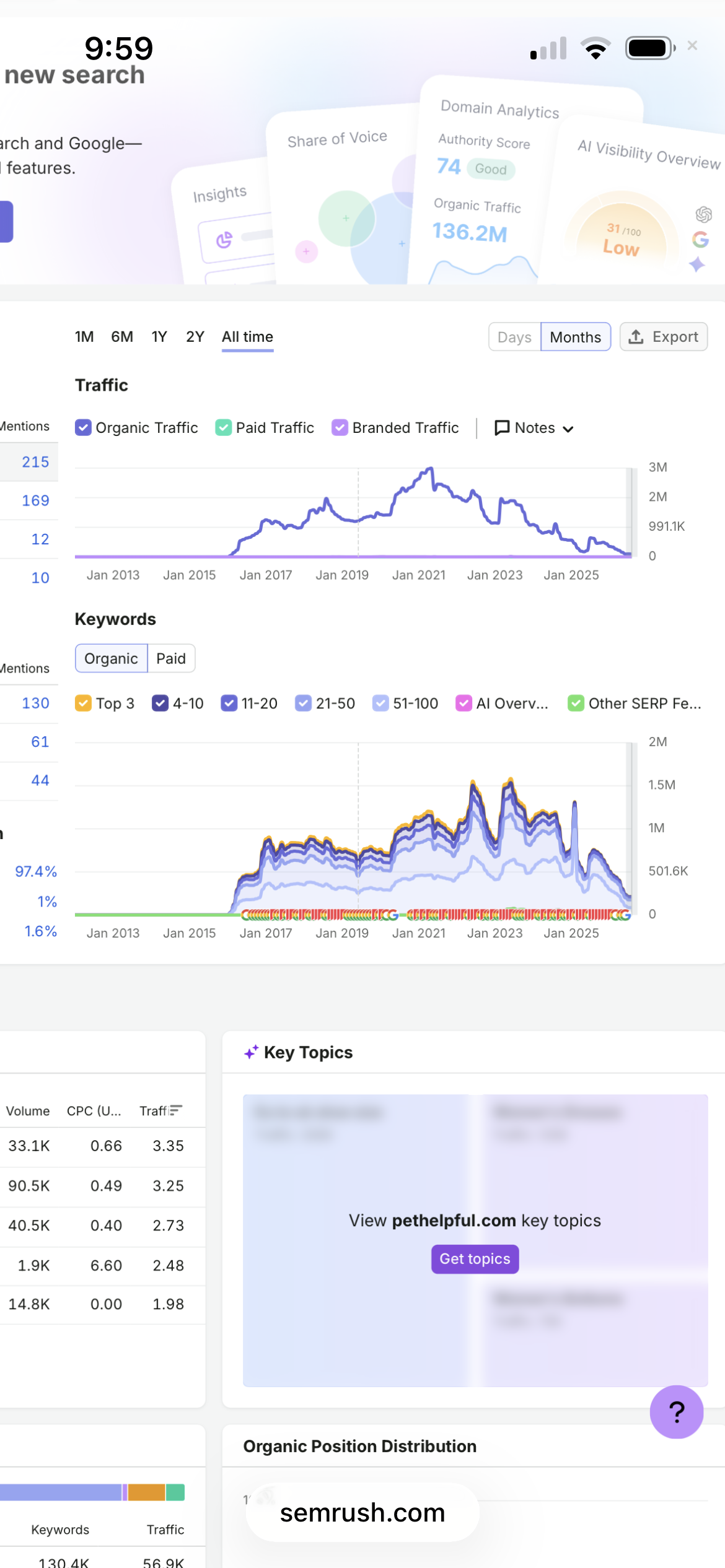Select the 2Y time range

[x=195, y=337]
